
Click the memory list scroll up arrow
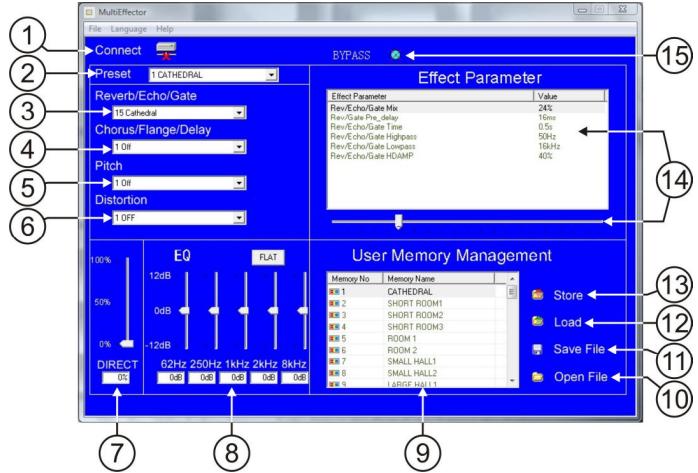tap(512, 279)
